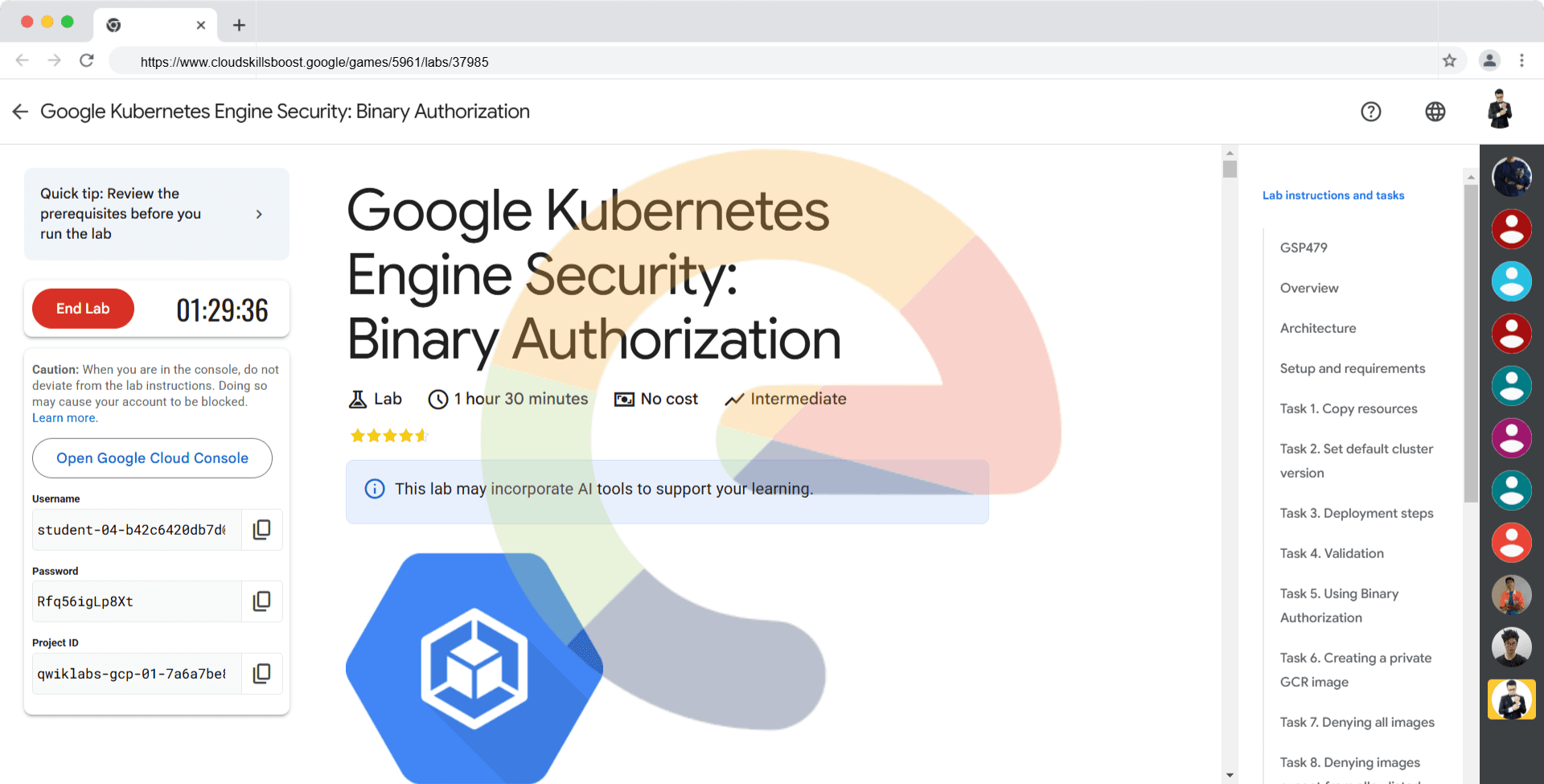Open the help question mark icon
The height and width of the screenshot is (784, 1544).
click(1370, 112)
